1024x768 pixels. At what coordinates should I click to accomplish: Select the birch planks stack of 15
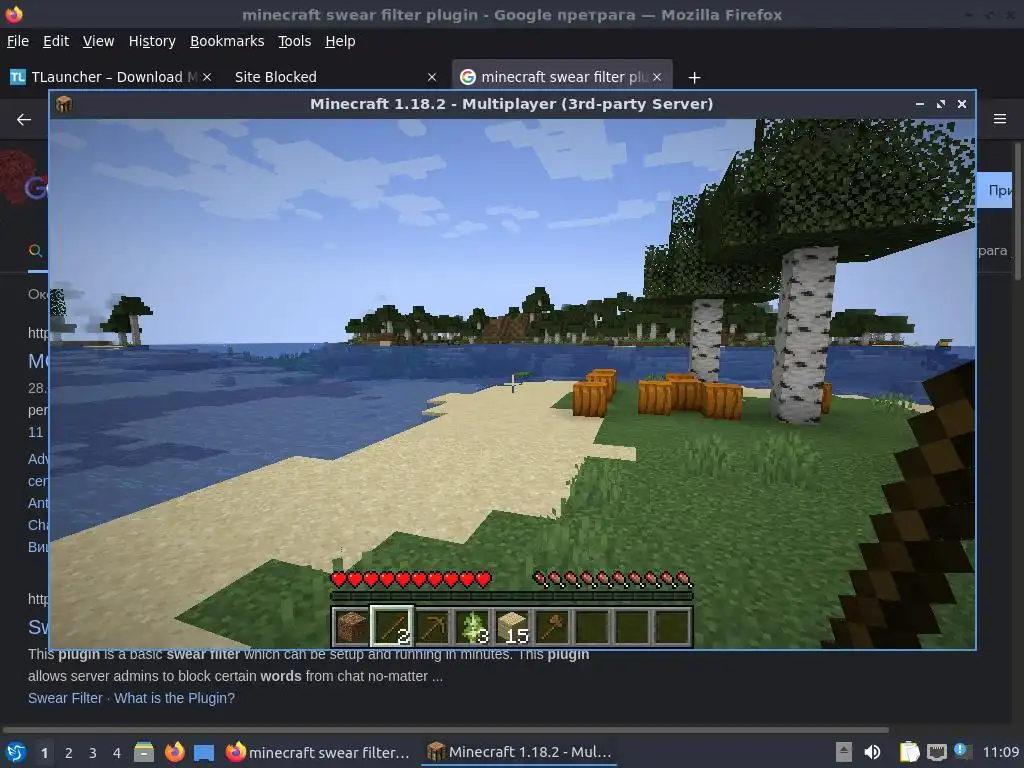point(512,627)
